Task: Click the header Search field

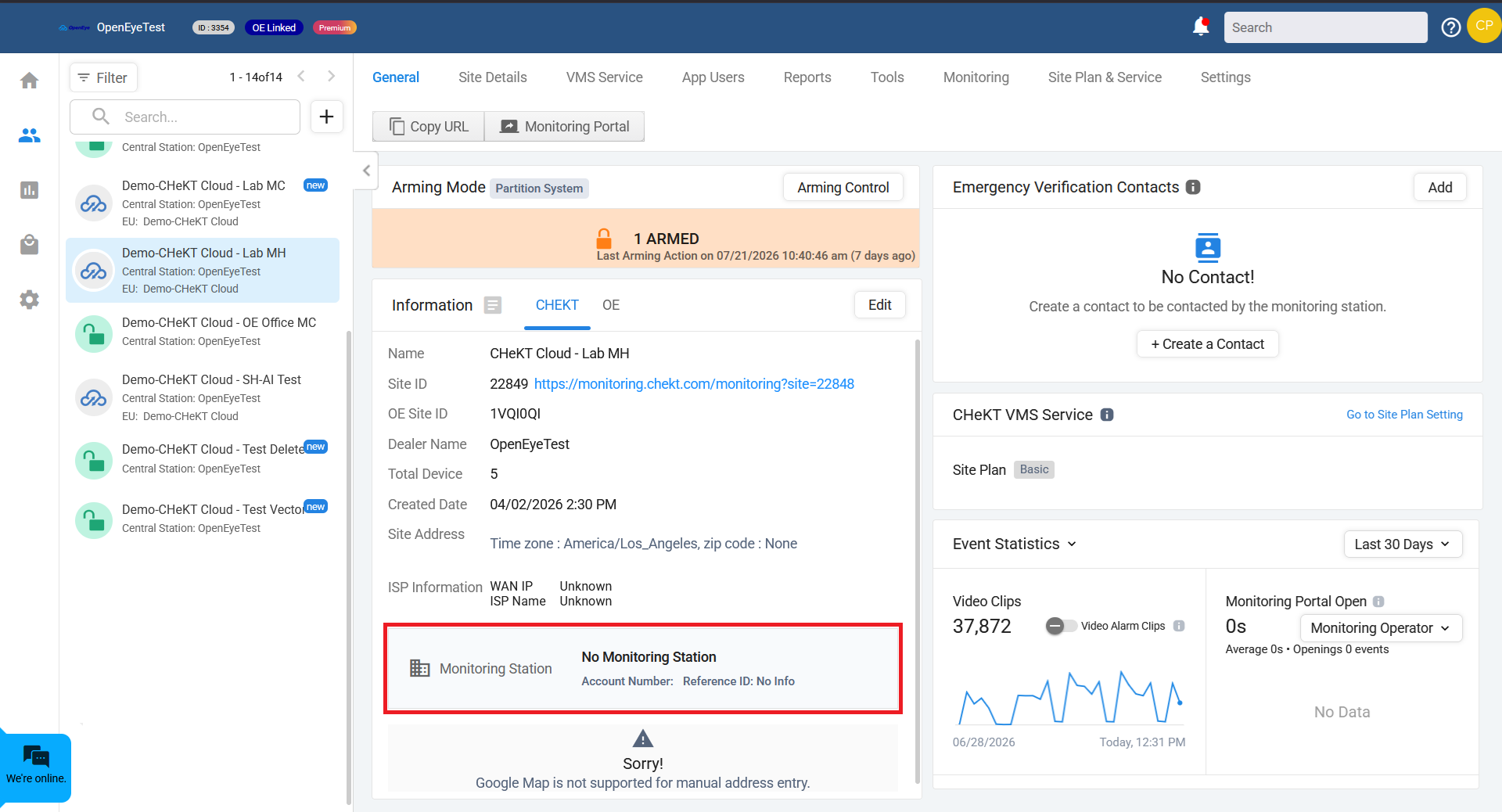Action: 1326,27
